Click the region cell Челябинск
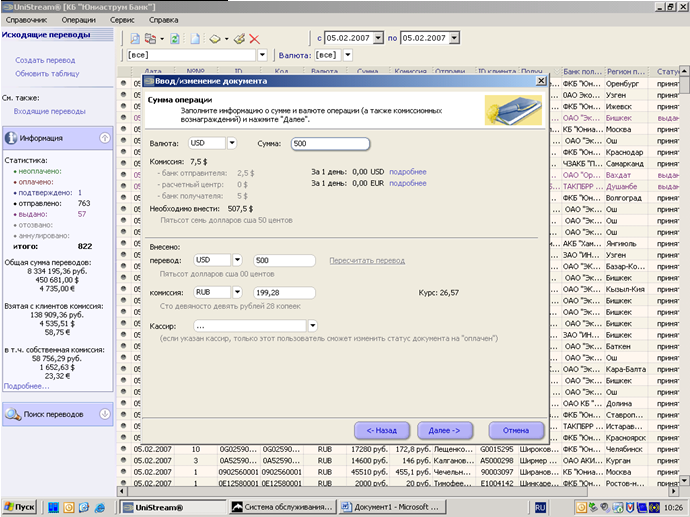 (624, 449)
